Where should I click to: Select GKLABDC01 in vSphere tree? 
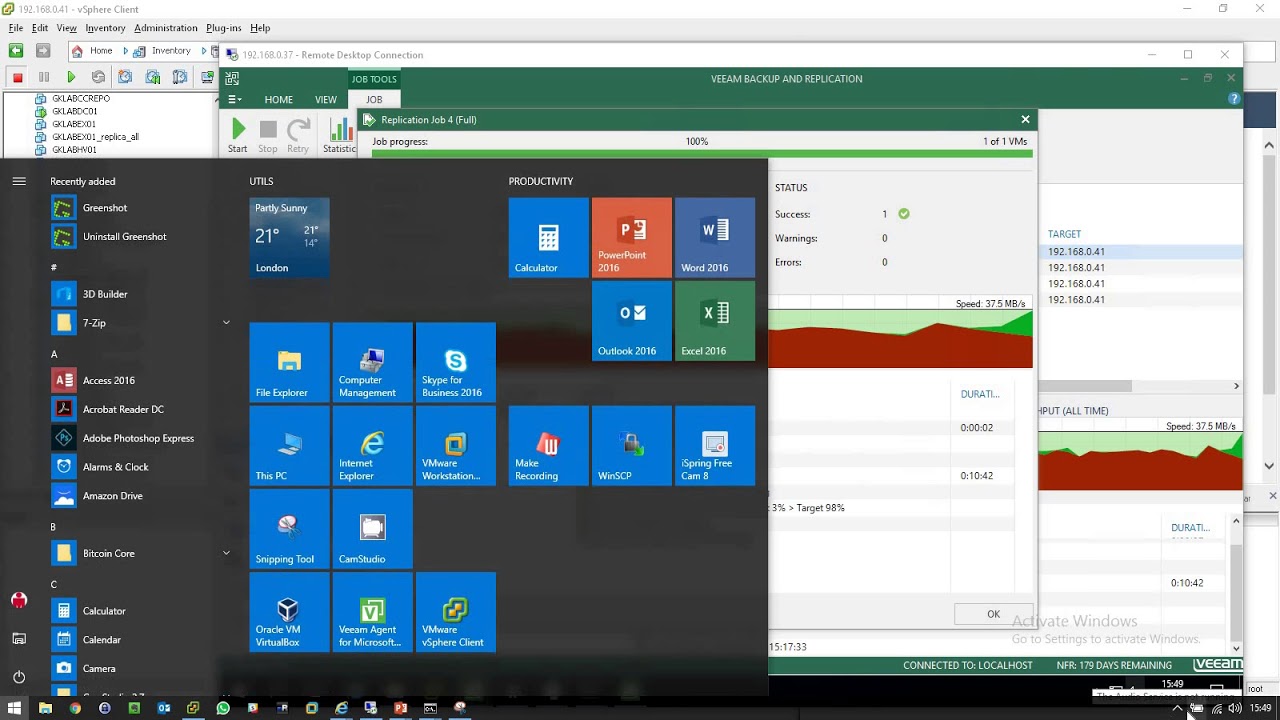pyautogui.click(x=75, y=112)
